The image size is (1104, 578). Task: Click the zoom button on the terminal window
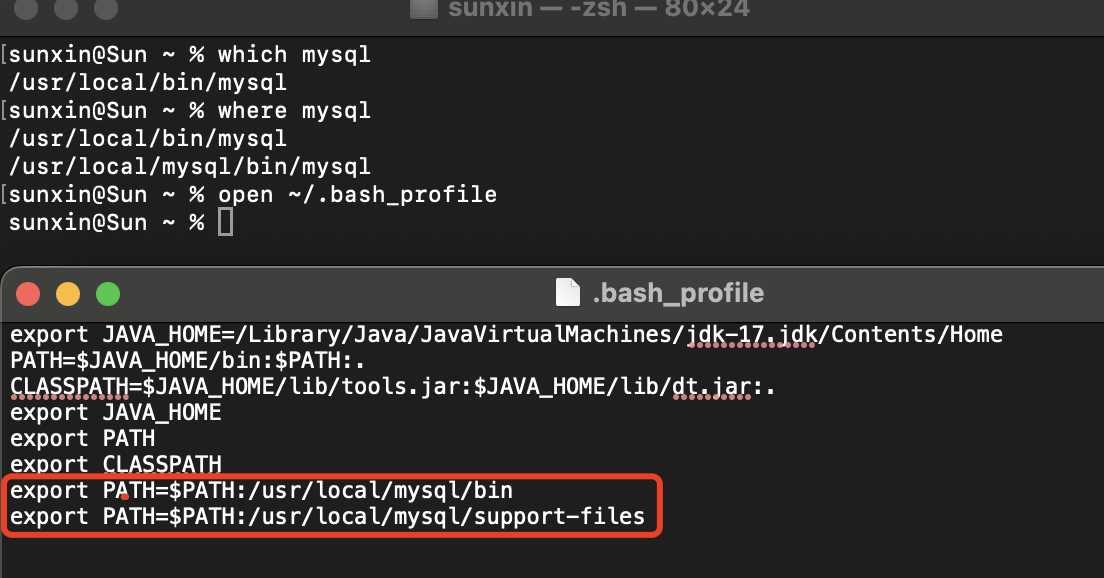[x=105, y=12]
